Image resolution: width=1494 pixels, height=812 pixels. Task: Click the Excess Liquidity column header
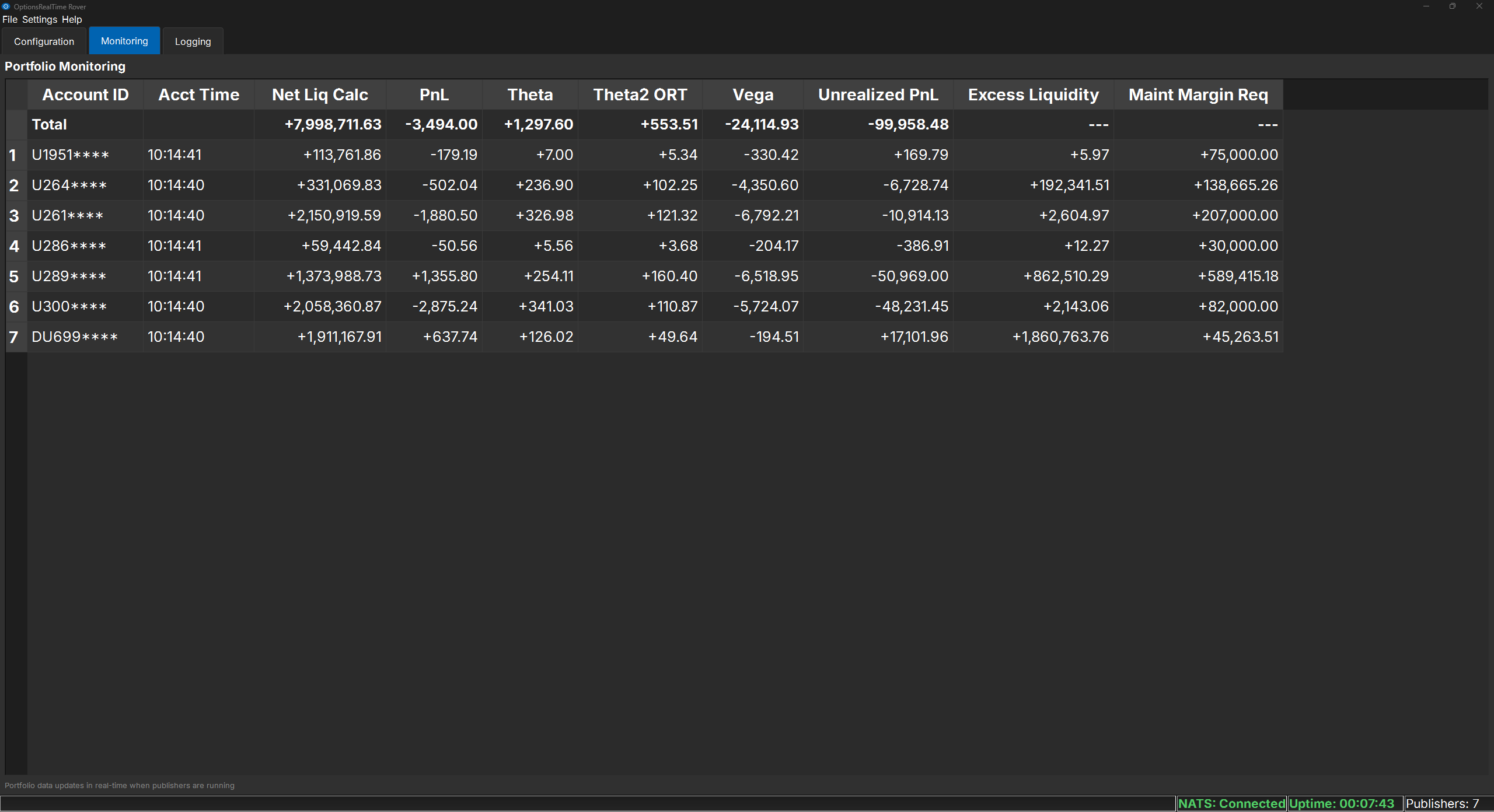[x=1033, y=94]
